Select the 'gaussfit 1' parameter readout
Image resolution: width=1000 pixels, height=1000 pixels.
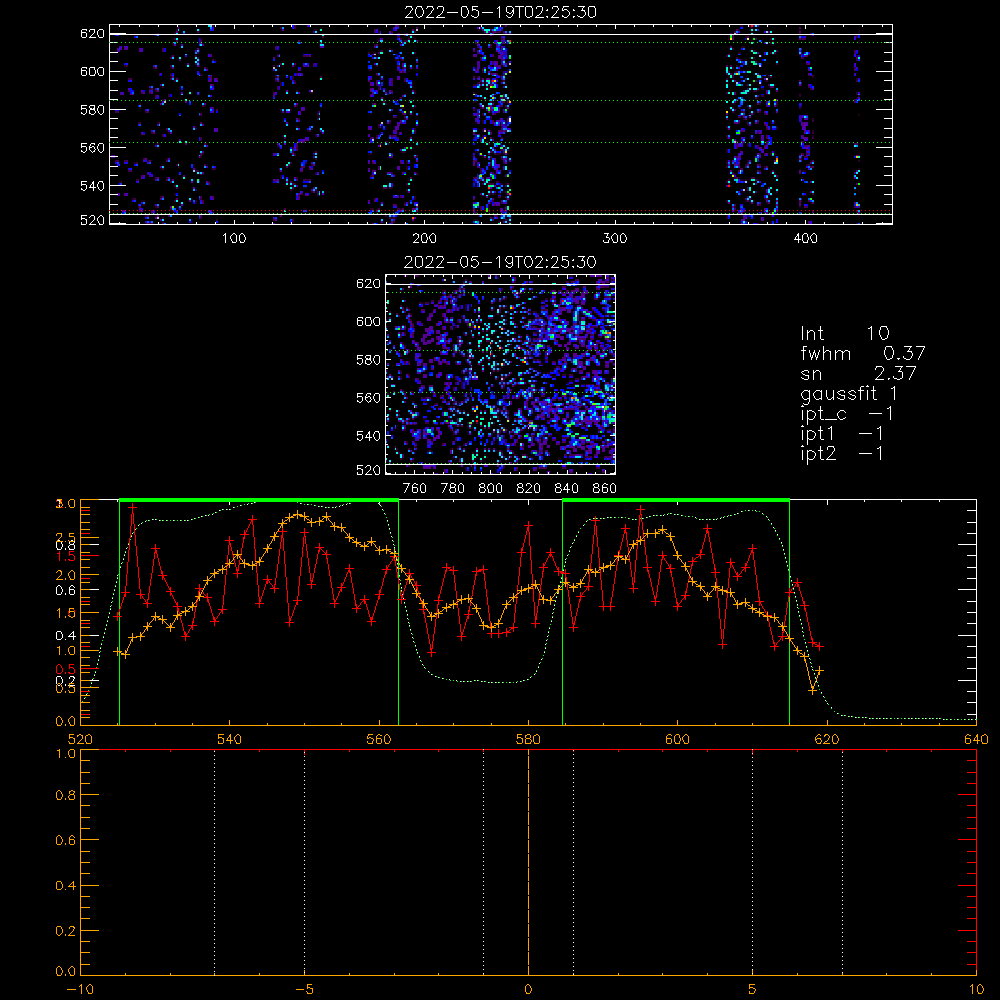[849, 393]
